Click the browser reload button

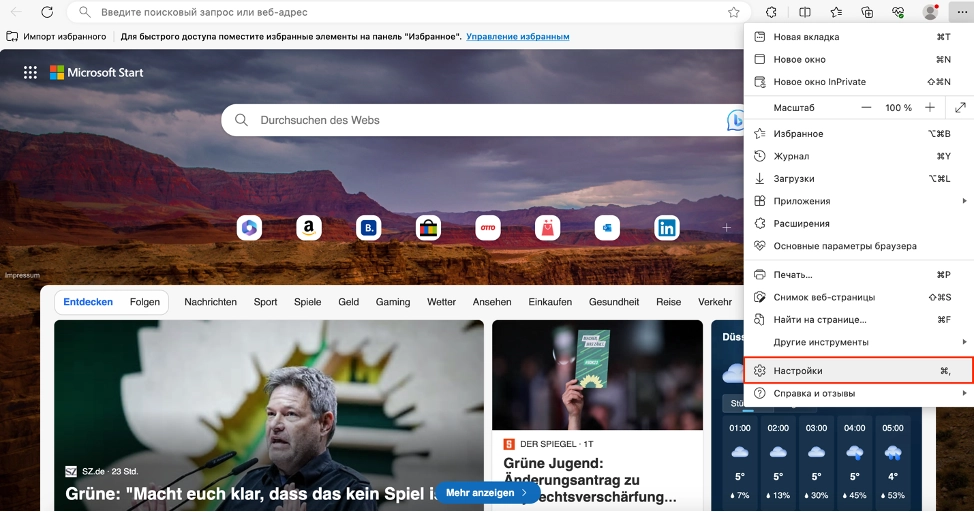[47, 12]
